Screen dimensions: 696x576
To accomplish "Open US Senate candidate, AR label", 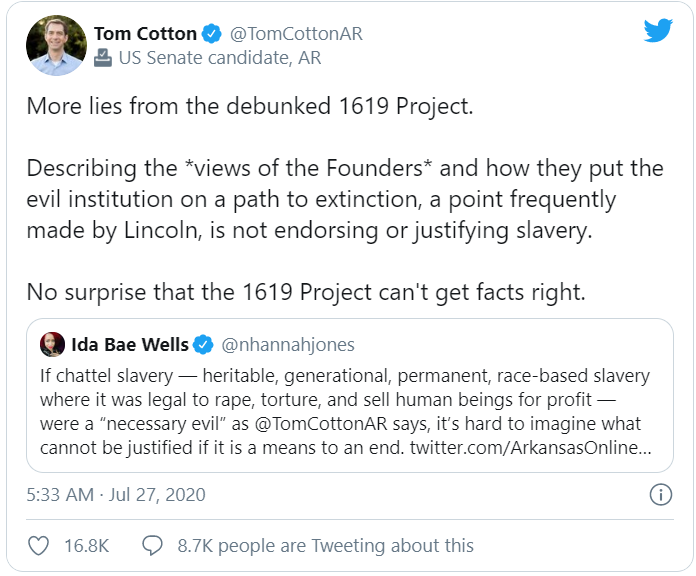I will pos(220,58).
